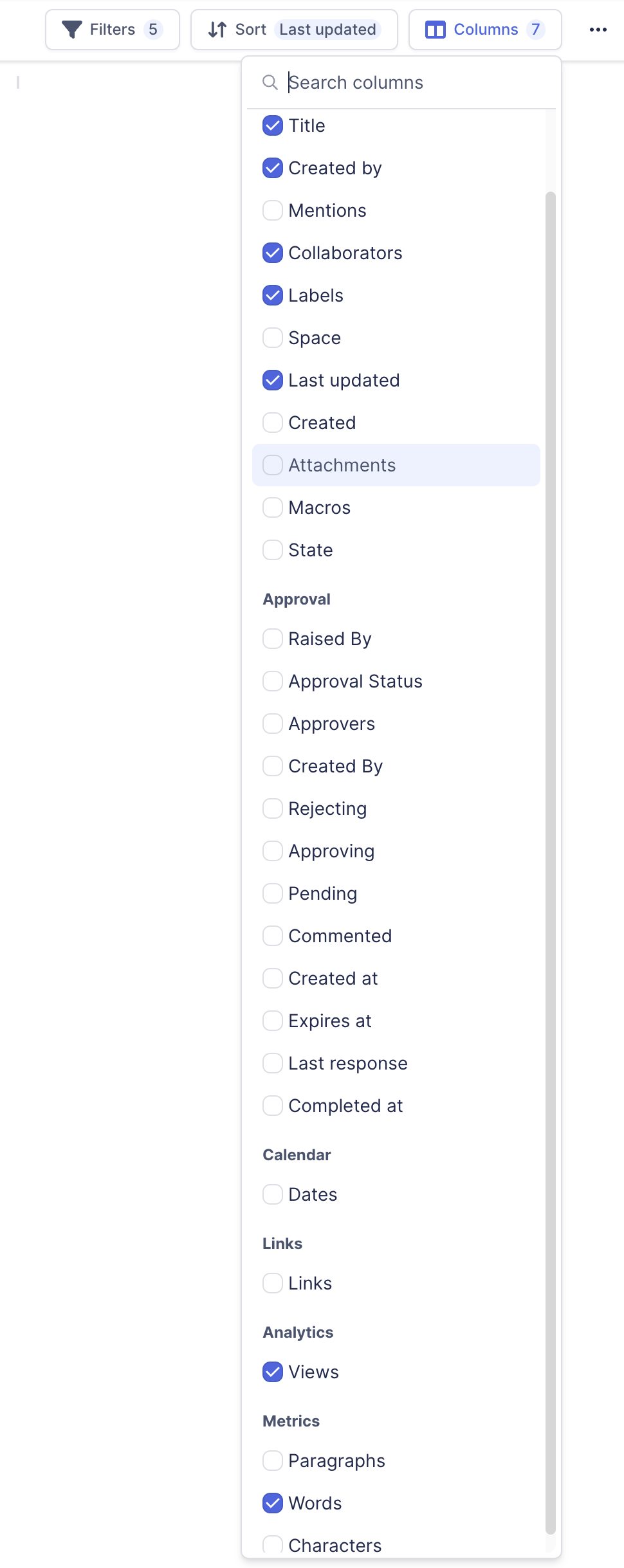Image resolution: width=624 pixels, height=1568 pixels.
Task: Click the Last updated sort pill
Action: pyautogui.click(x=327, y=30)
